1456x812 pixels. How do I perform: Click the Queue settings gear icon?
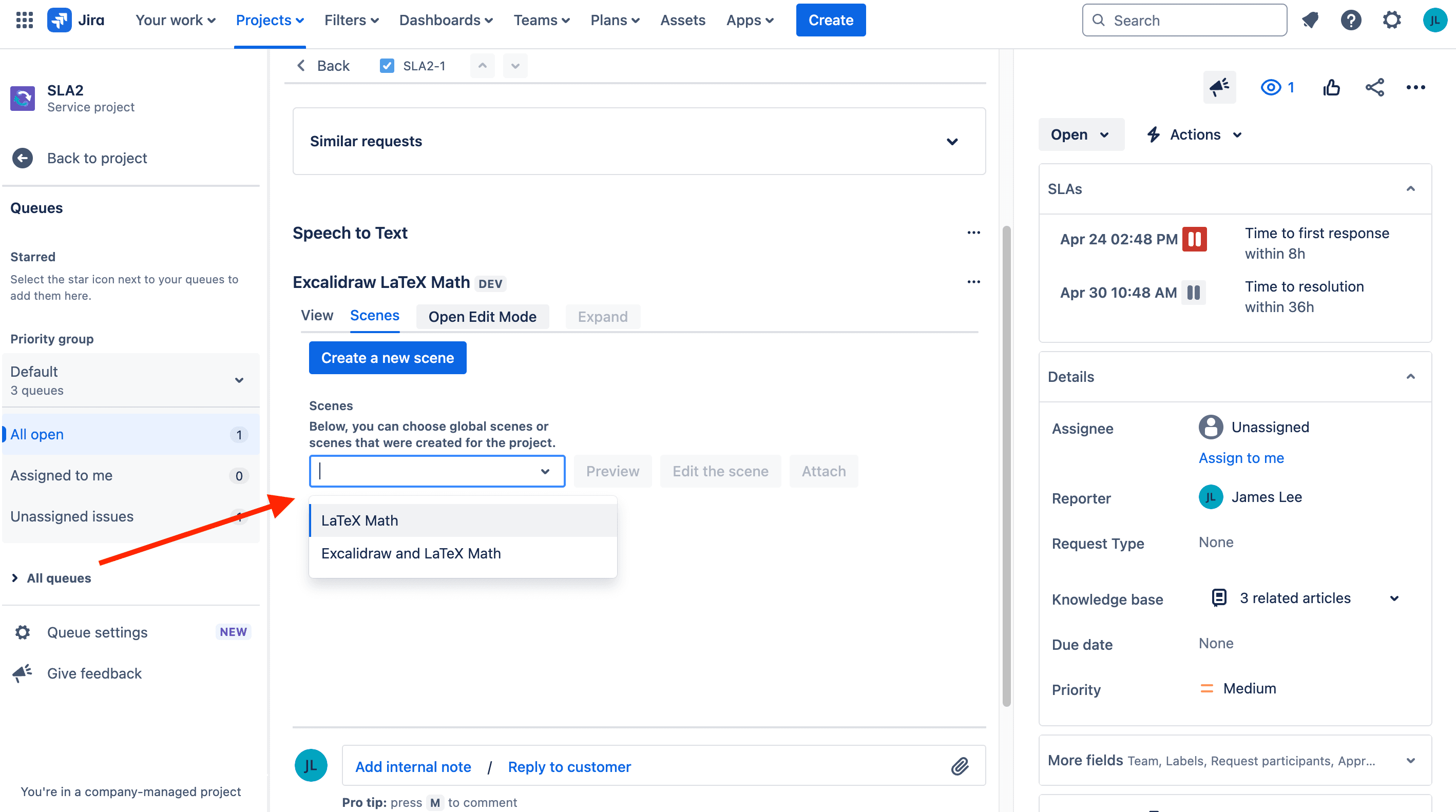23,632
